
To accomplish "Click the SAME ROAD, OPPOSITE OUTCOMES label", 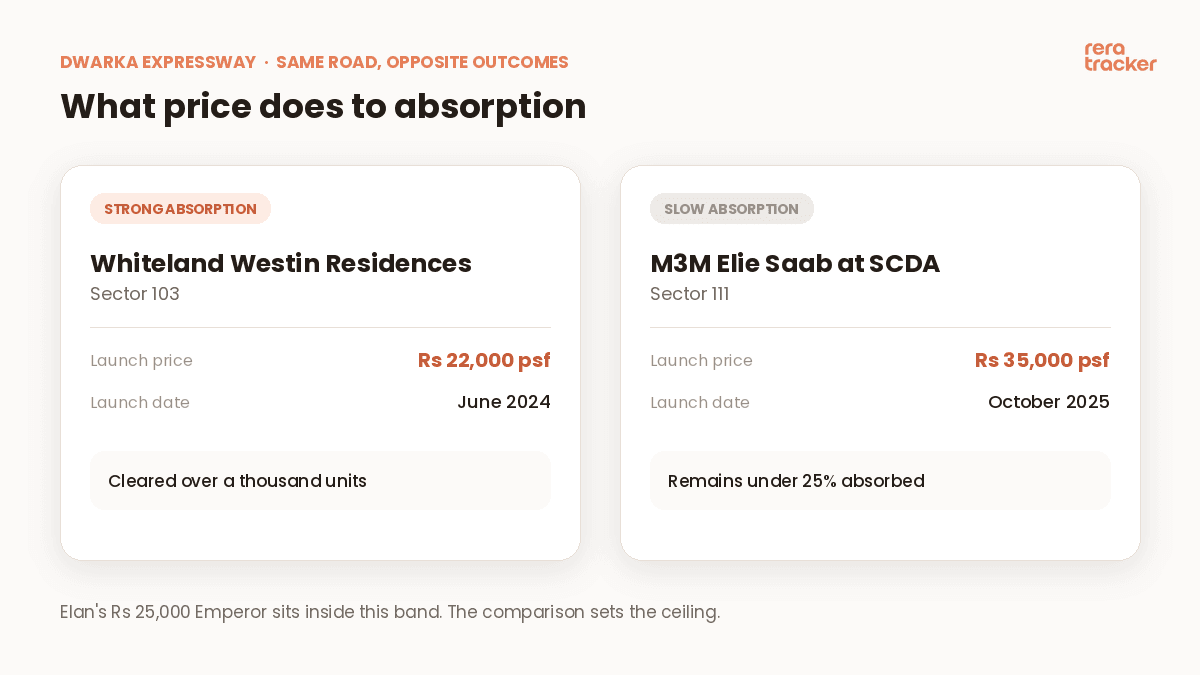I will tap(422, 62).
